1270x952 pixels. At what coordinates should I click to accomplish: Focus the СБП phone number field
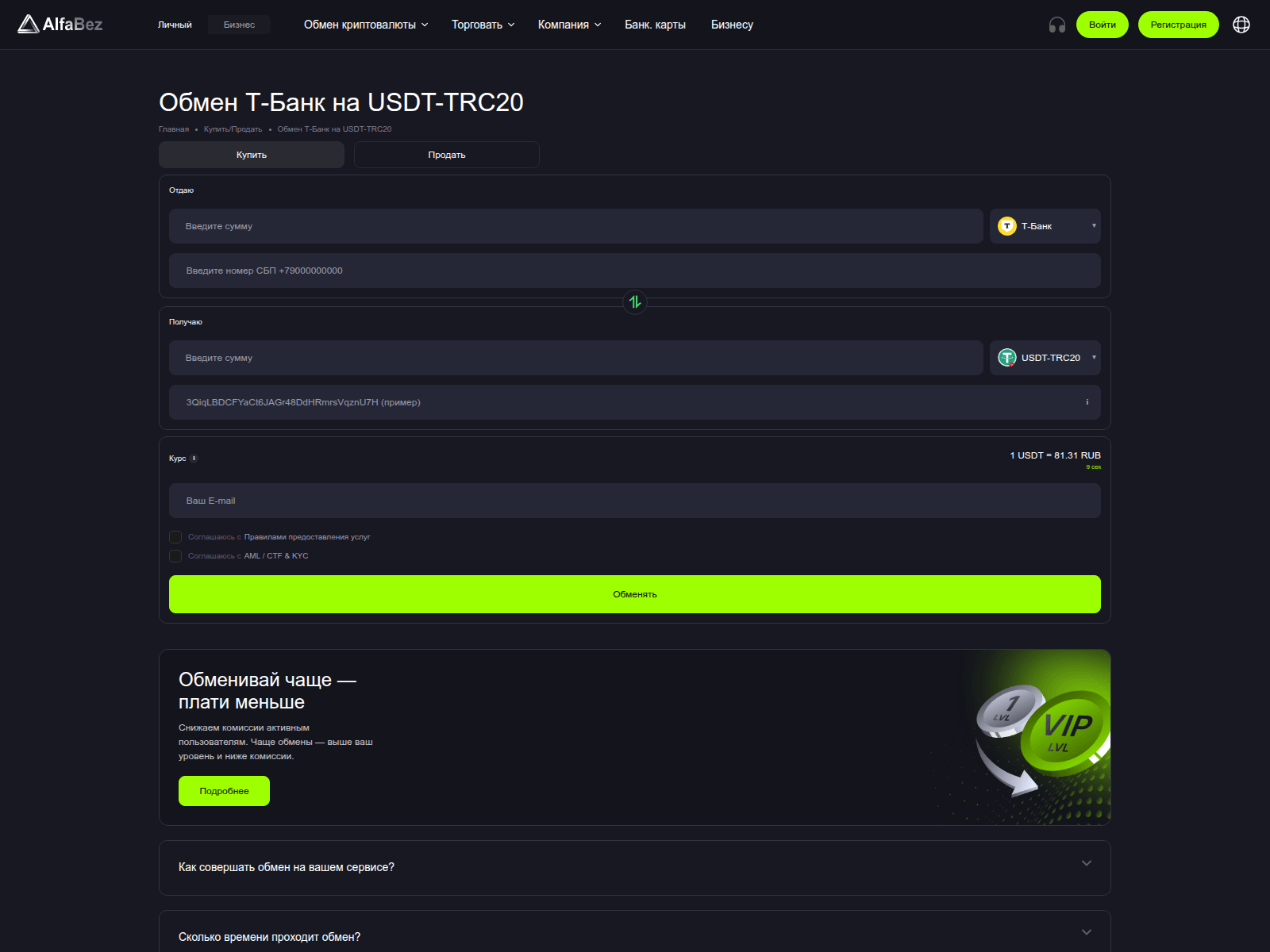click(635, 271)
